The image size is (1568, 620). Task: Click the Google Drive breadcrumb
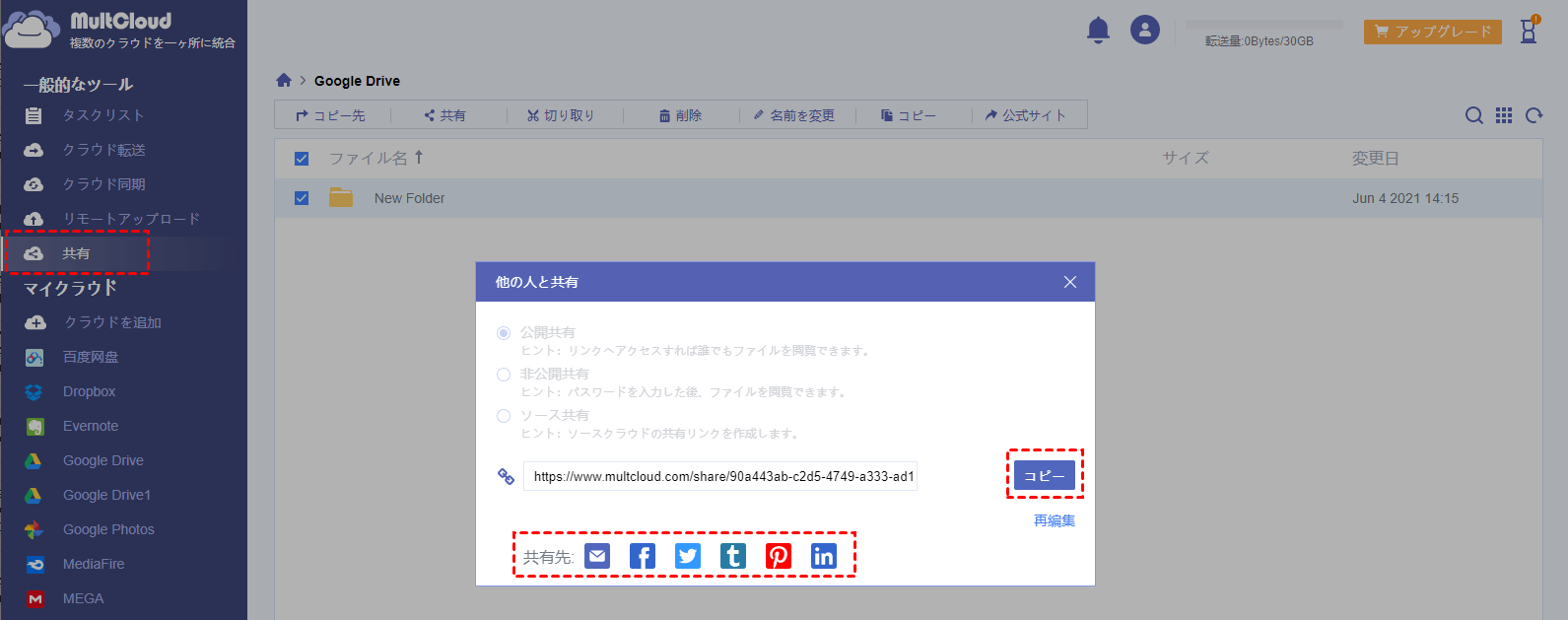coord(357,81)
